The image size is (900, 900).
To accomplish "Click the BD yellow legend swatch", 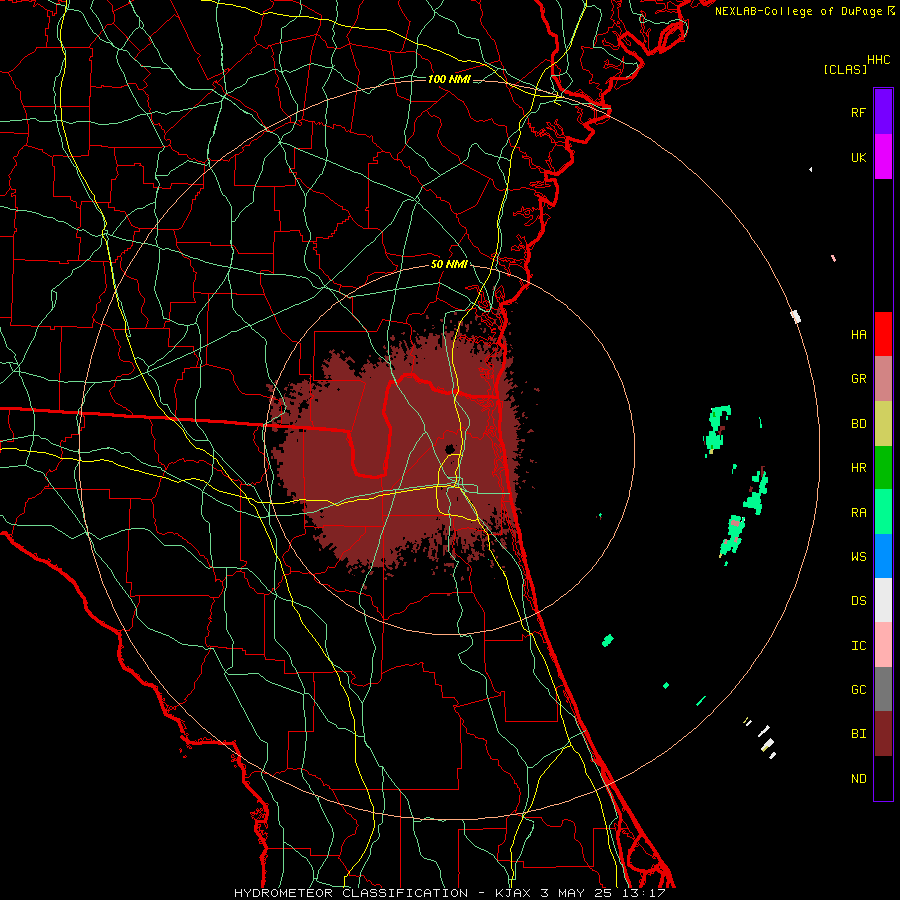I will pos(883,424).
